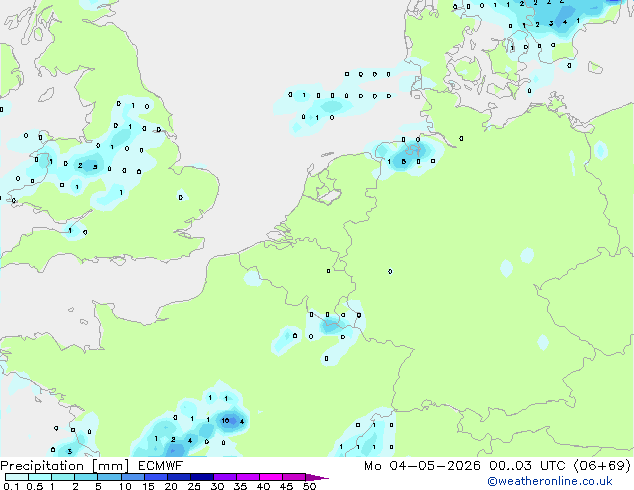The height and width of the screenshot is (490, 634).
Task: Click the '00..03 UTC' time text
Action: 527,466
